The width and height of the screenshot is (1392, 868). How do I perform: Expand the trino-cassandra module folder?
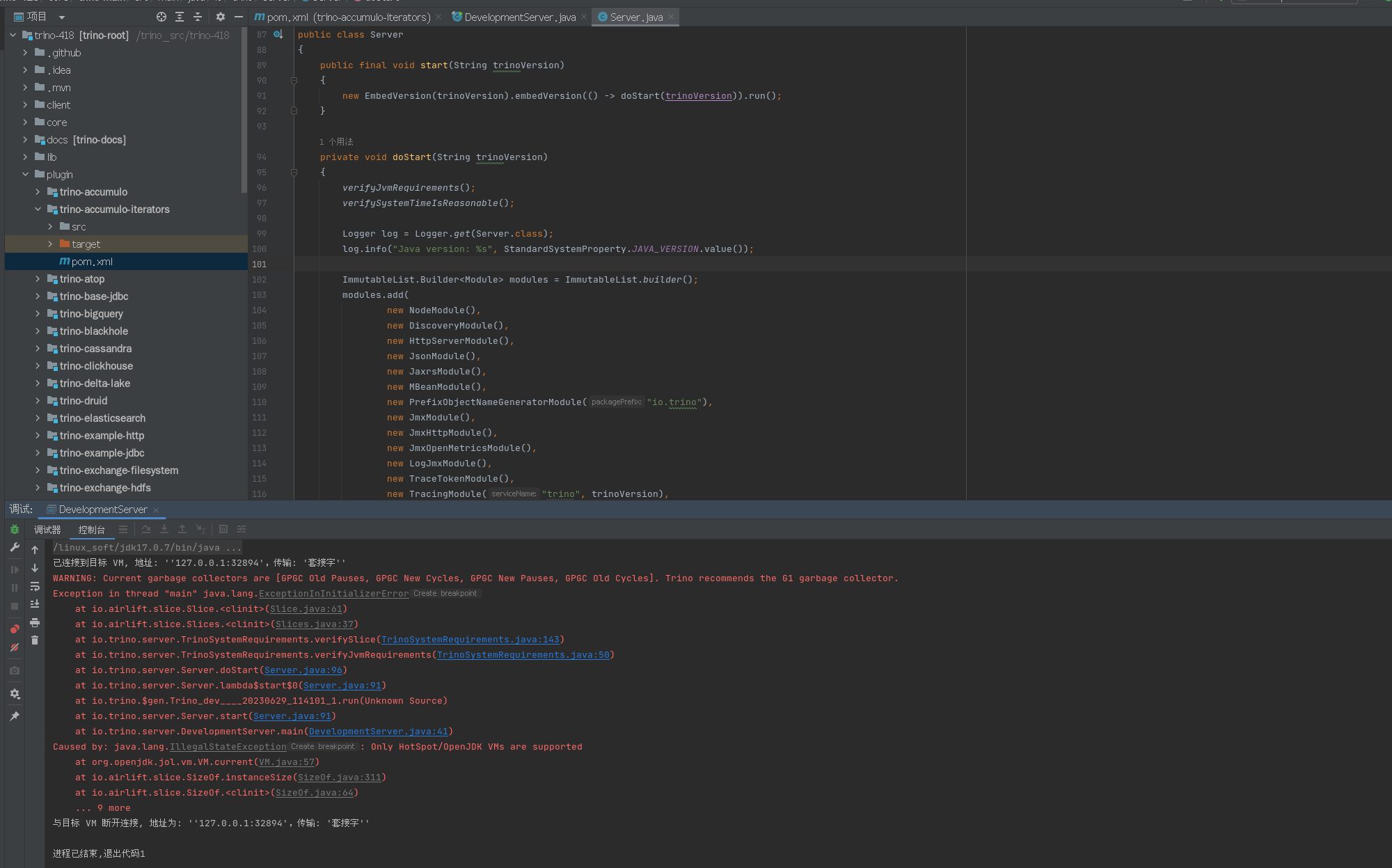[38, 349]
